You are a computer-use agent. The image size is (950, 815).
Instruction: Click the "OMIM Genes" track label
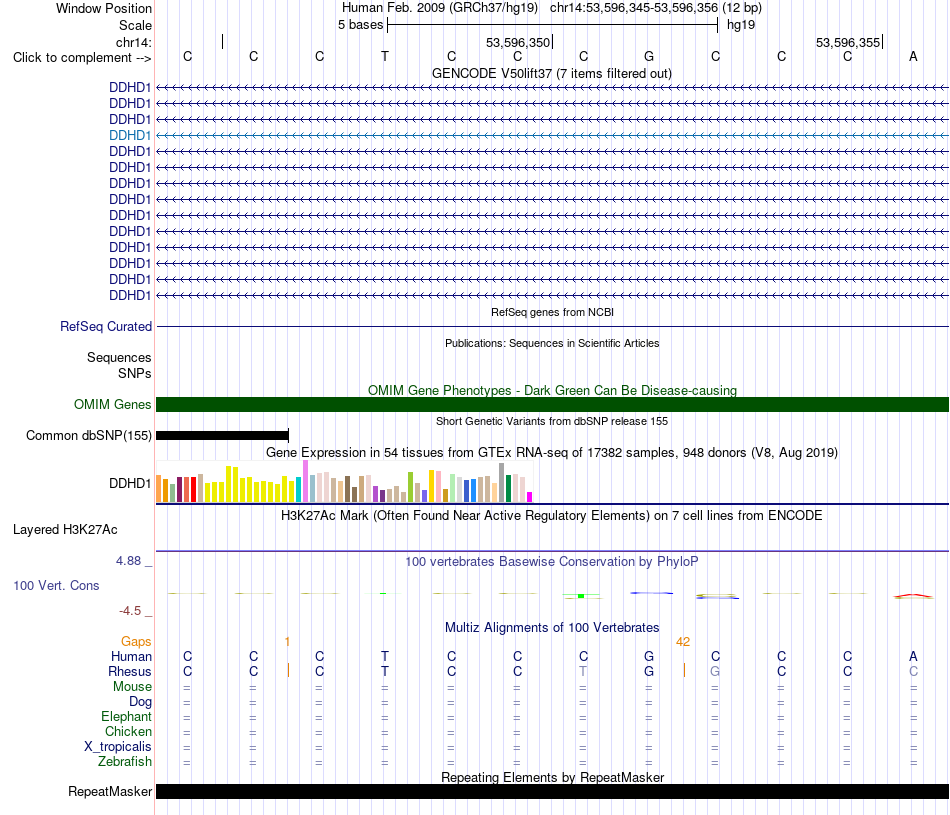[x=112, y=404]
